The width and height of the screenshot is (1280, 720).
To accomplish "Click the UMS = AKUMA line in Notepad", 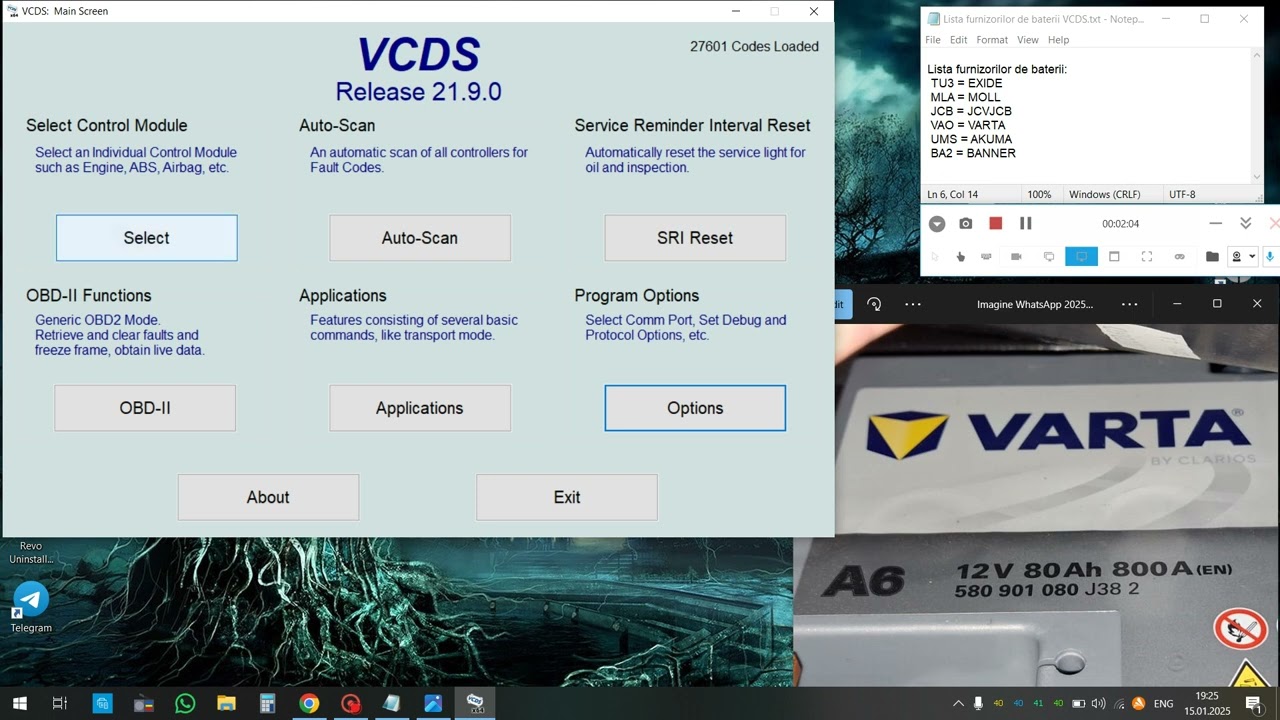I will click(971, 139).
